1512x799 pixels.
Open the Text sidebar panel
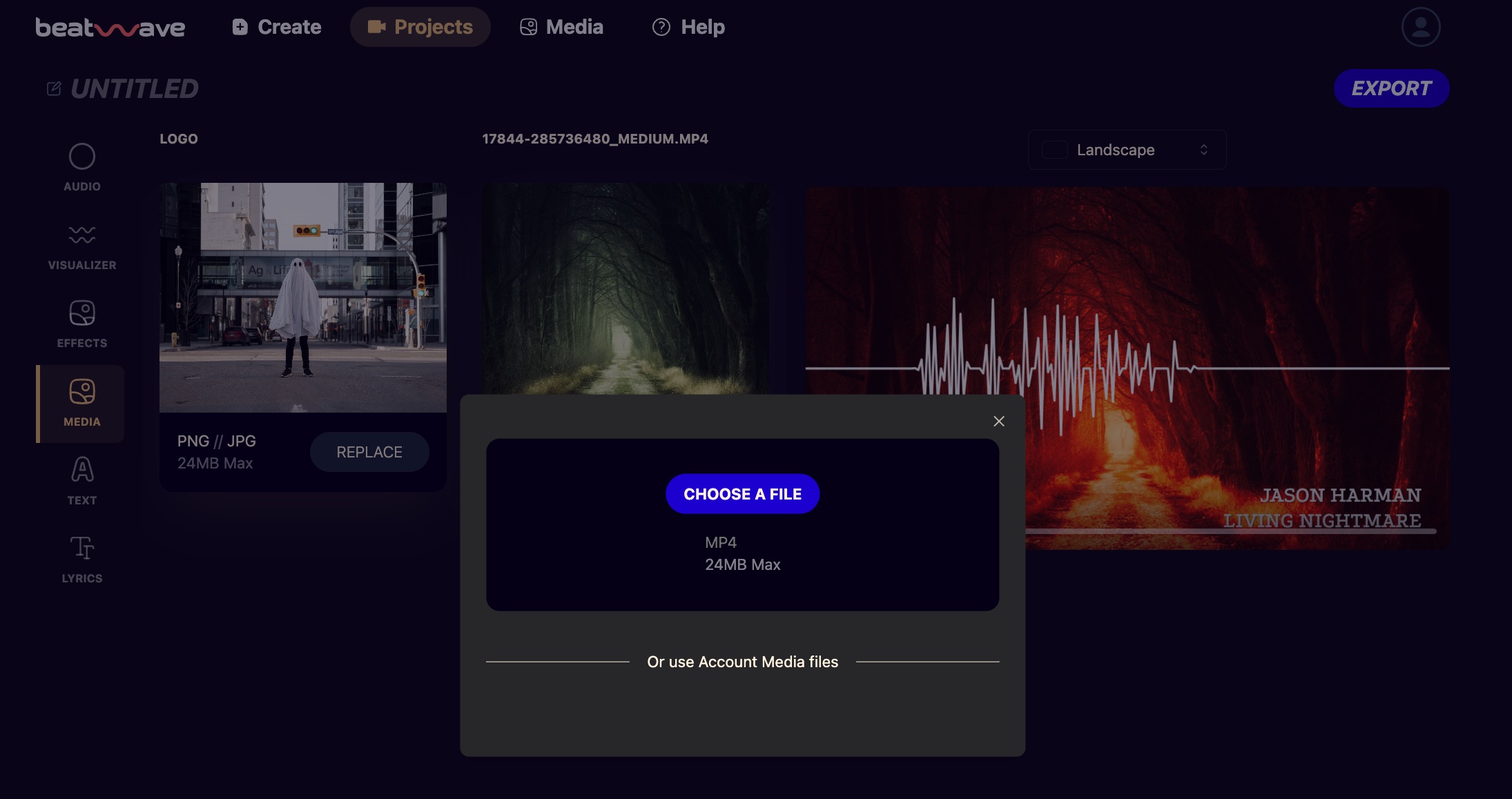[x=81, y=482]
